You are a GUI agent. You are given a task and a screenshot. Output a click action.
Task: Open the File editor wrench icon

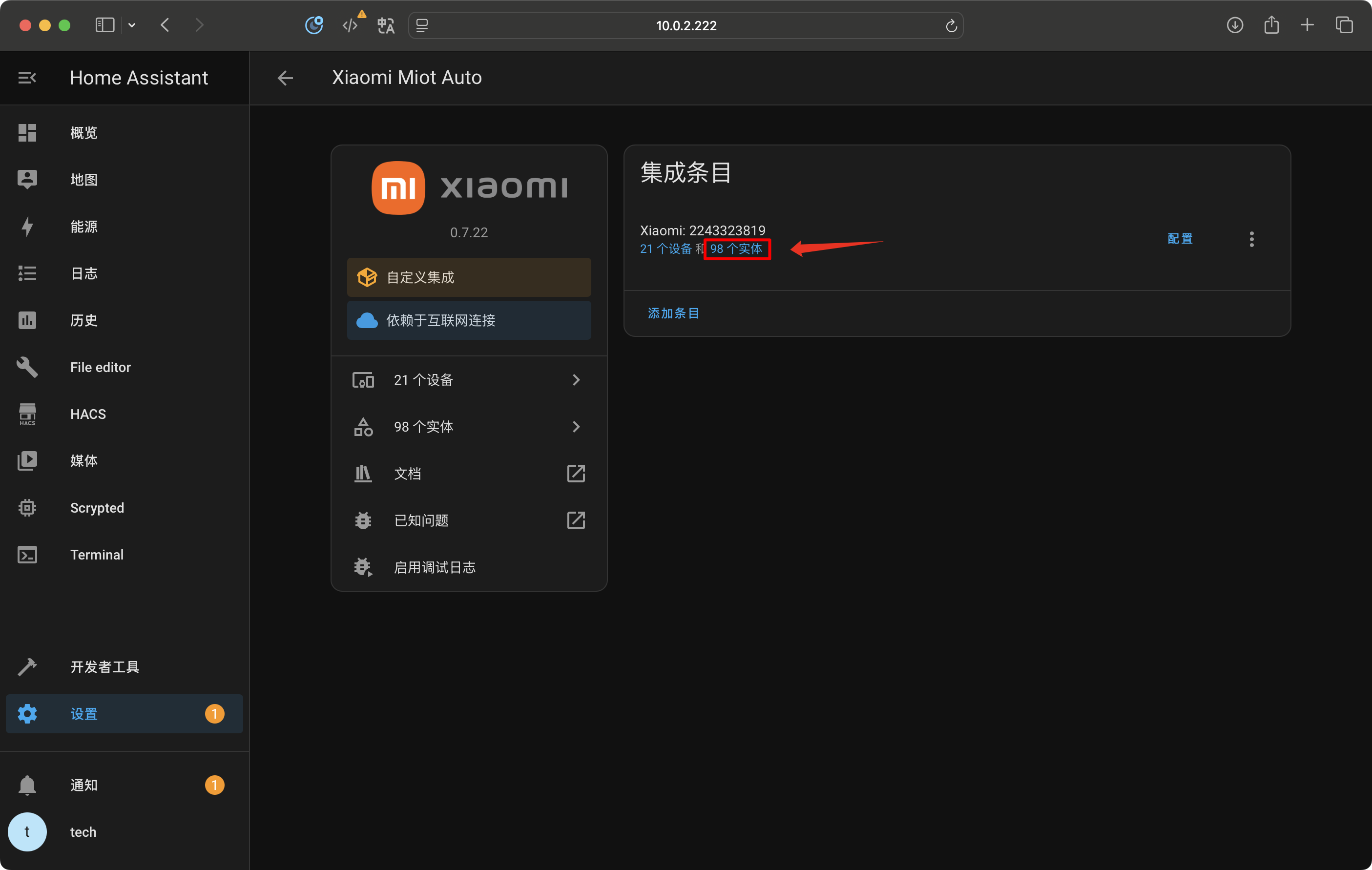[27, 367]
